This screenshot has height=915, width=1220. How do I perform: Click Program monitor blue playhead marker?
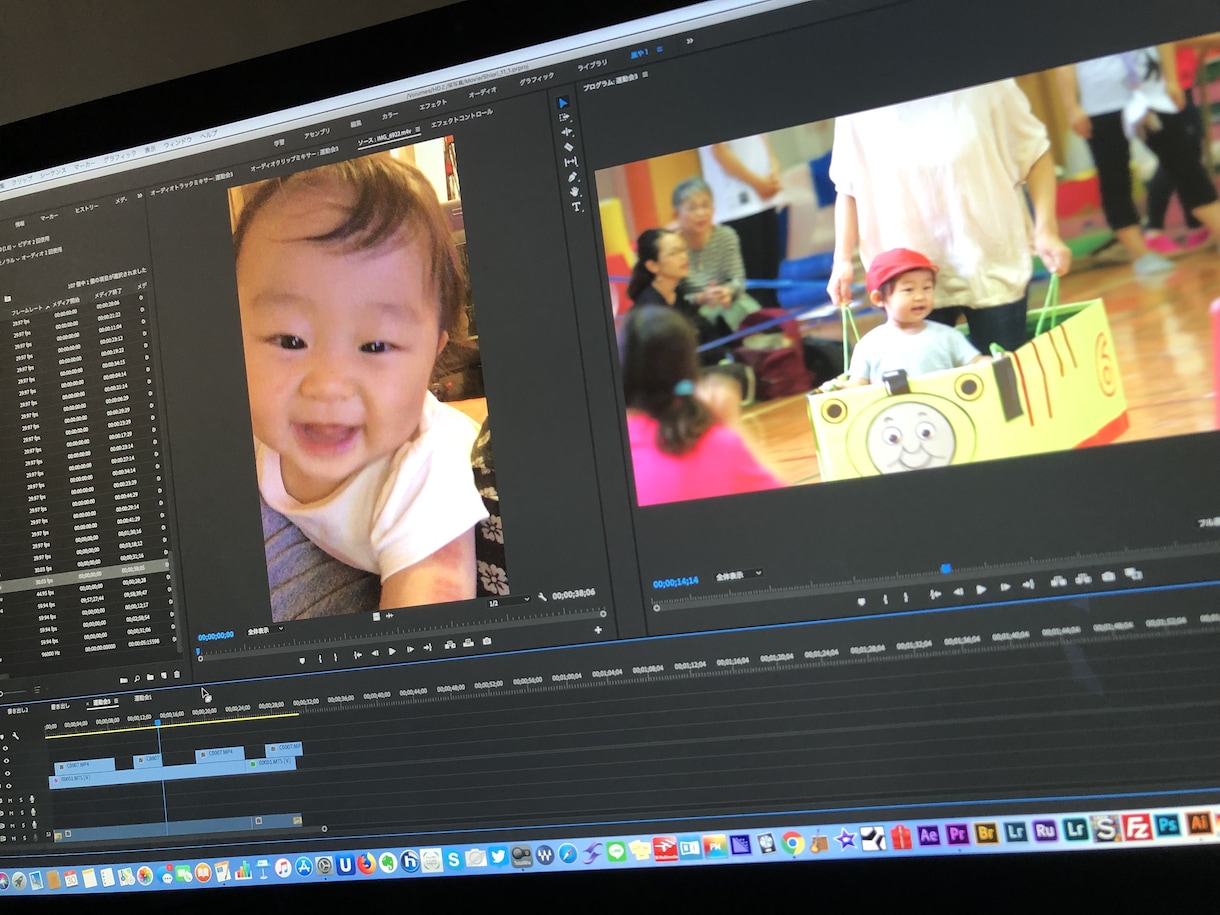[x=945, y=568]
